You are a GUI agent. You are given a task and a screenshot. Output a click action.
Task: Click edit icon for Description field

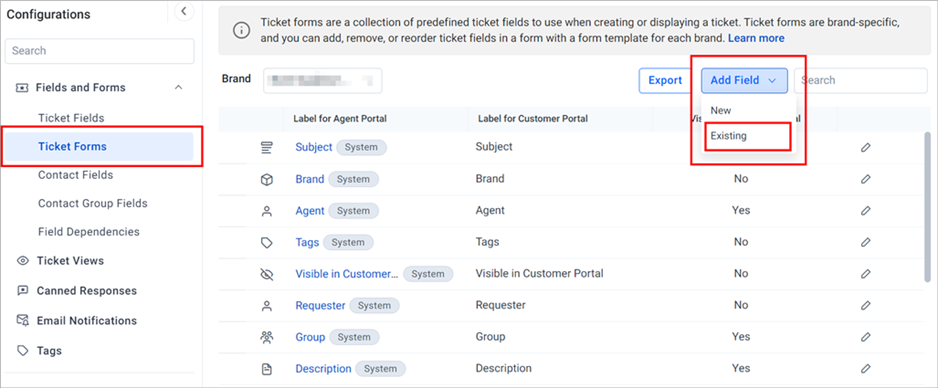tap(865, 368)
